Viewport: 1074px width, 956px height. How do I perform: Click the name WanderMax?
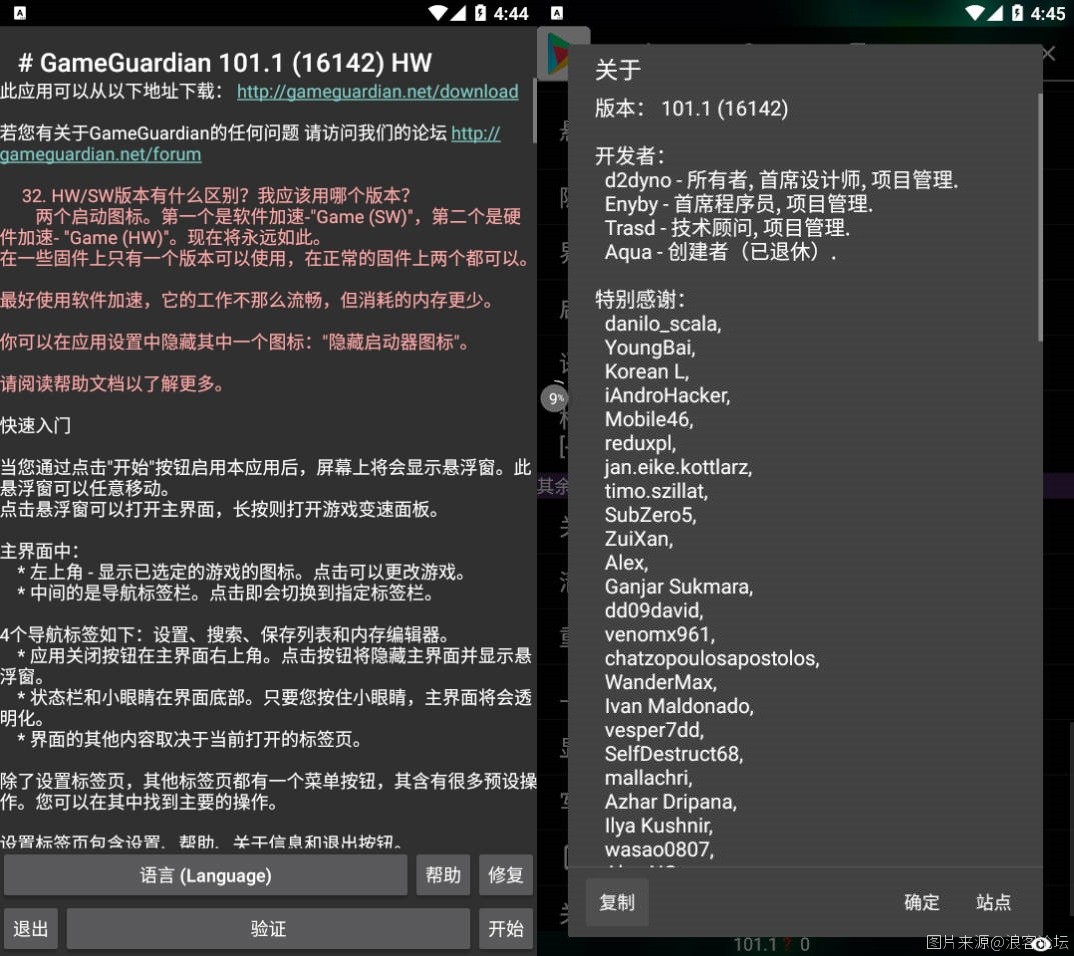pyautogui.click(x=660, y=683)
